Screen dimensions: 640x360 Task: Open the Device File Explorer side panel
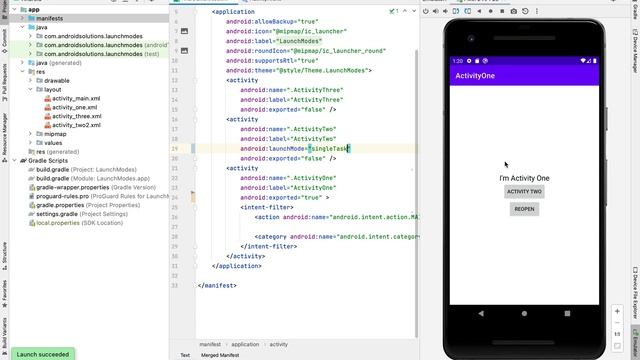635,293
